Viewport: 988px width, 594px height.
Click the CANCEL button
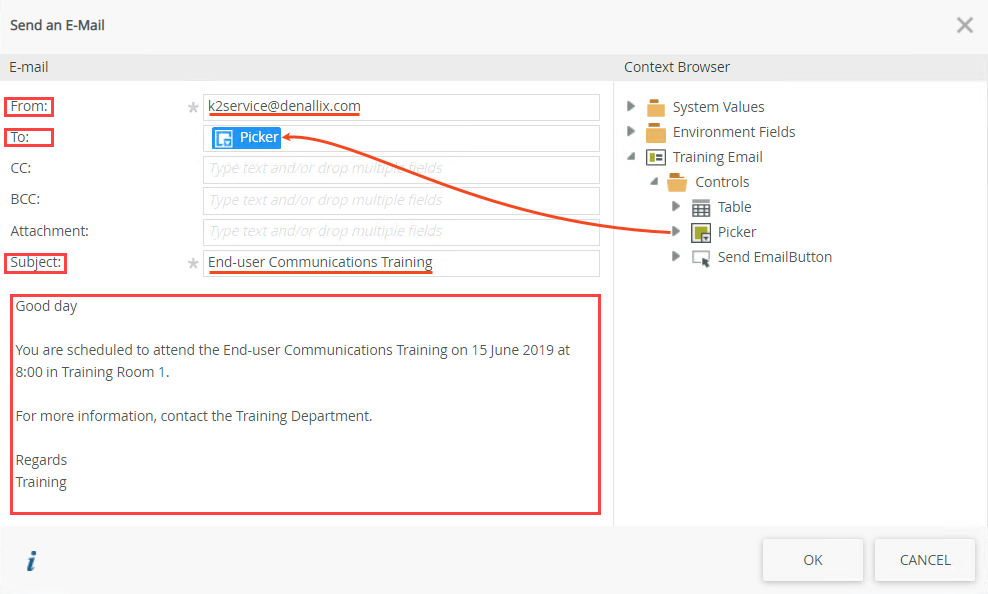[x=924, y=560]
